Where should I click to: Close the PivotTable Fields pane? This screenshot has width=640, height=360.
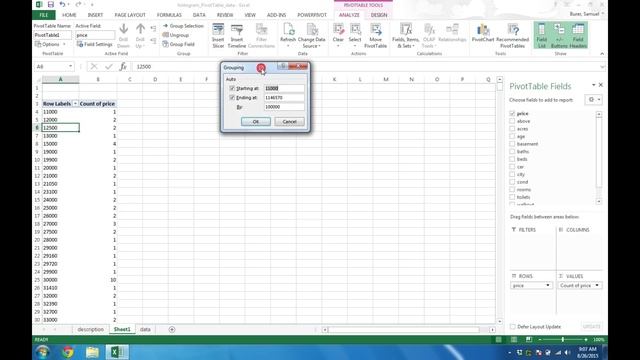coord(600,85)
